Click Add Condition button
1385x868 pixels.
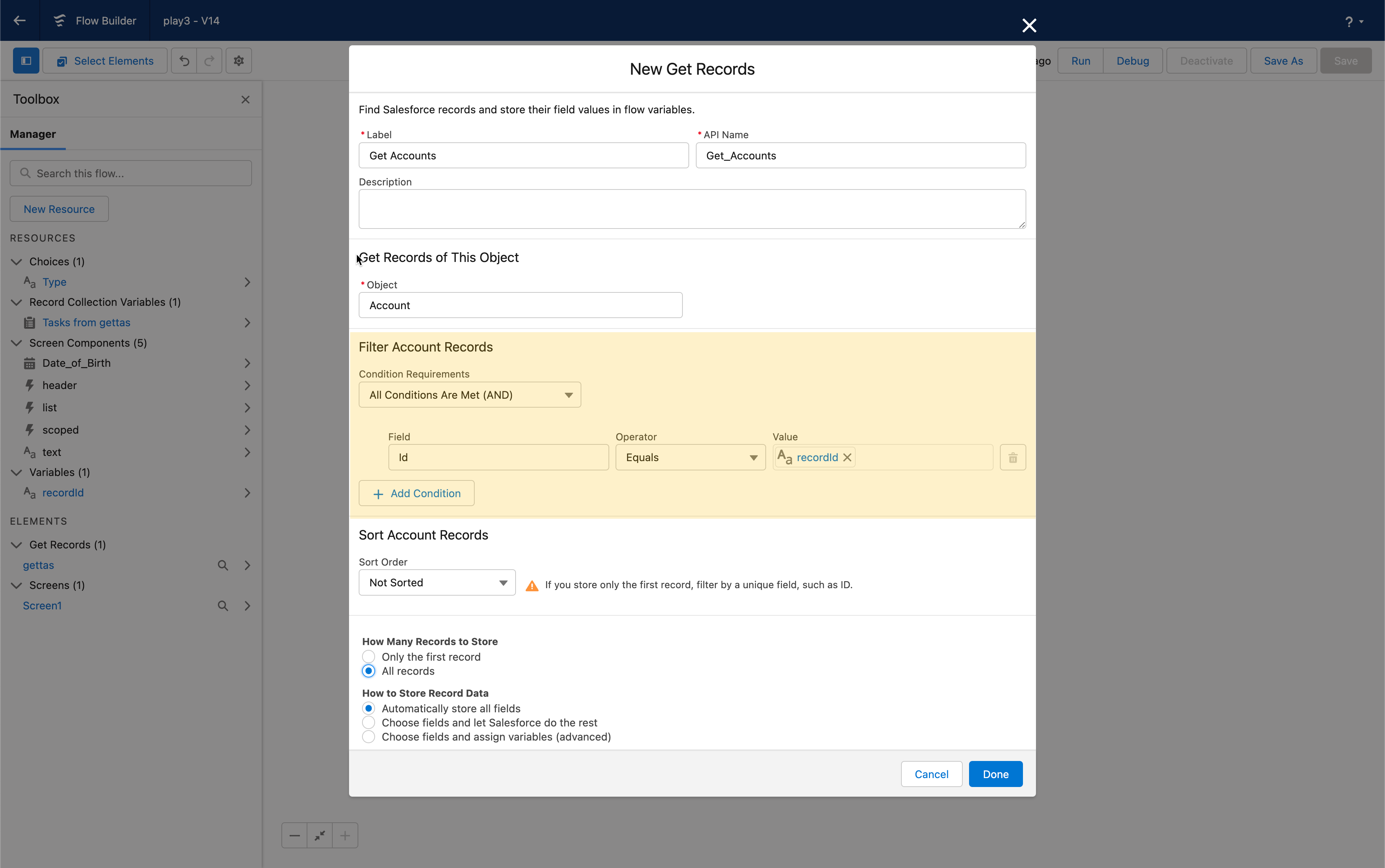(x=416, y=493)
